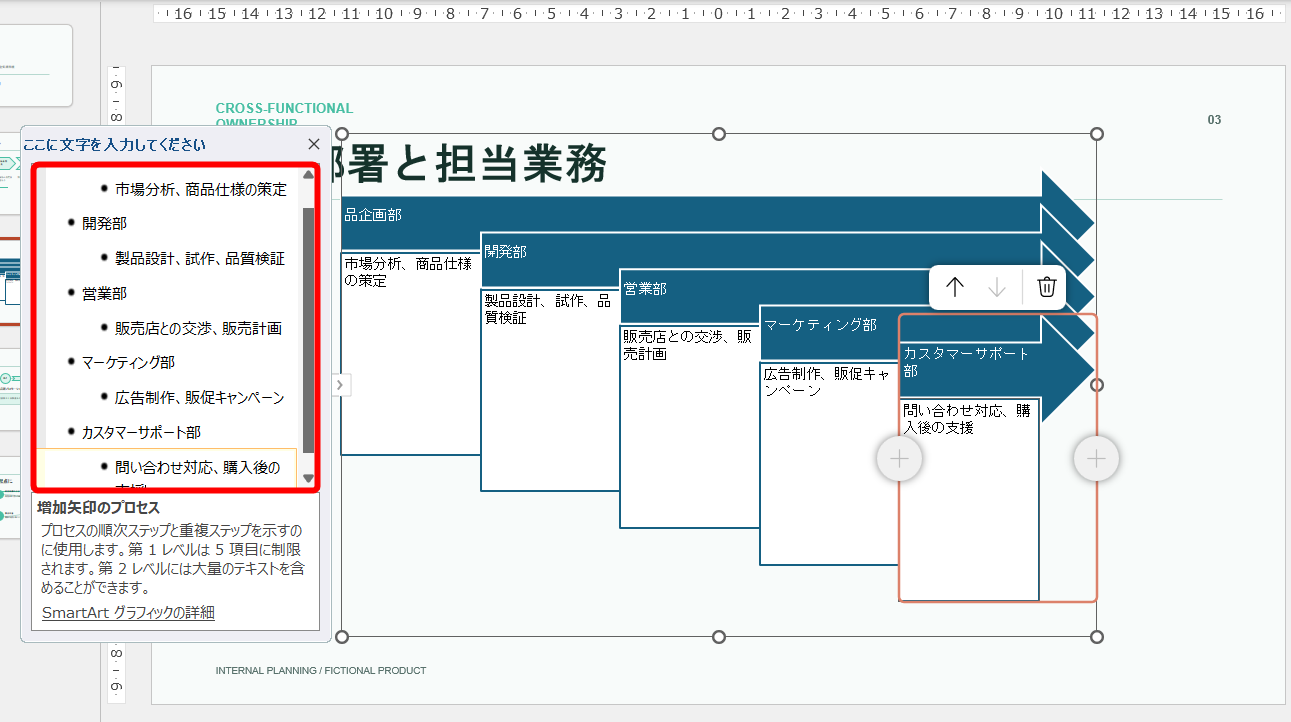
Task: Click 広告制作、販促キャンペーン text box on slide
Action: coord(829,463)
